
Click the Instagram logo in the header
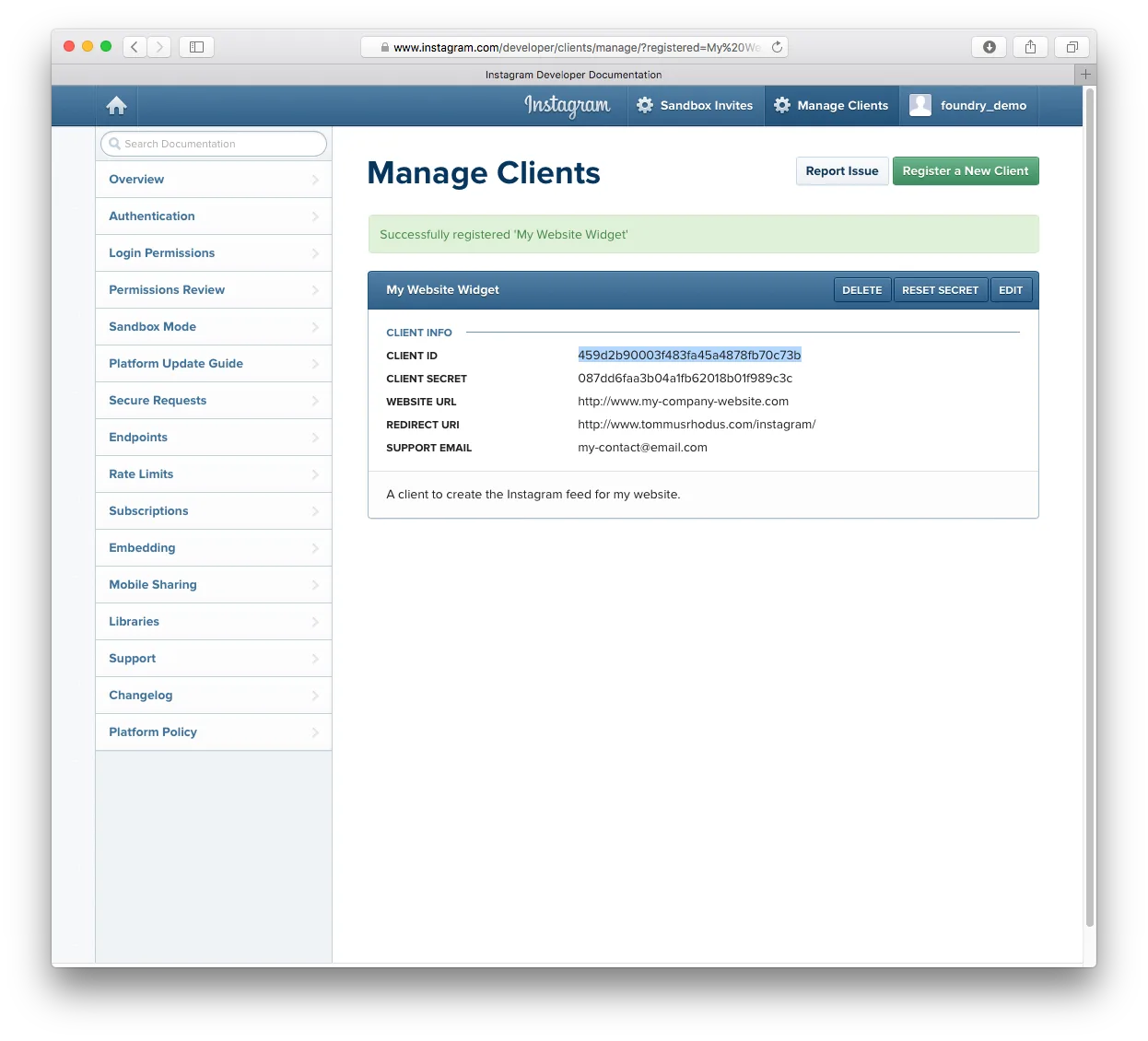567,106
